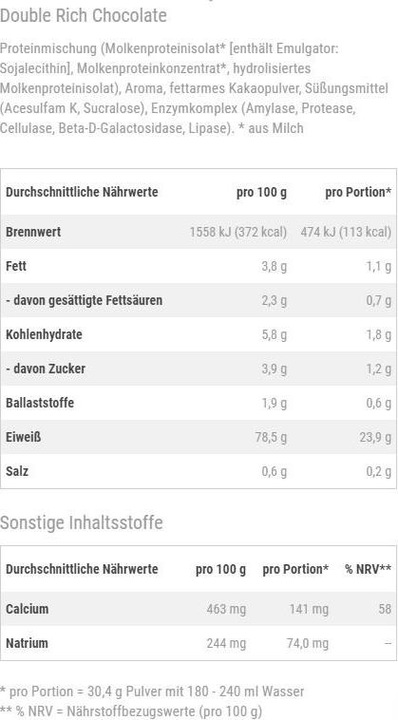
Task: Click the pro Portion footnote about 30,4 g Pulver
Action: [x=152, y=692]
